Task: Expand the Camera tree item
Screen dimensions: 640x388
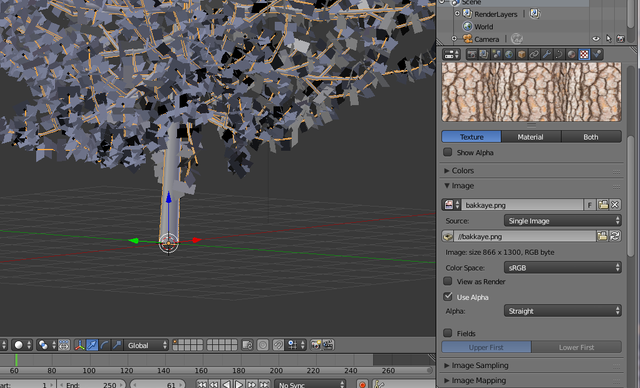Action: coord(454,39)
